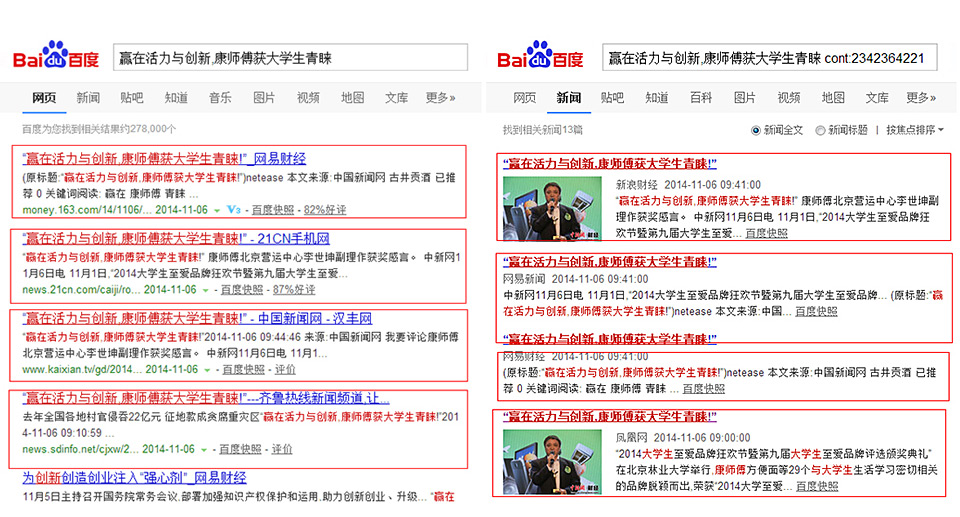Screen dimensions: 960x517
Task: Focus the left window search input field
Action: (x=290, y=58)
